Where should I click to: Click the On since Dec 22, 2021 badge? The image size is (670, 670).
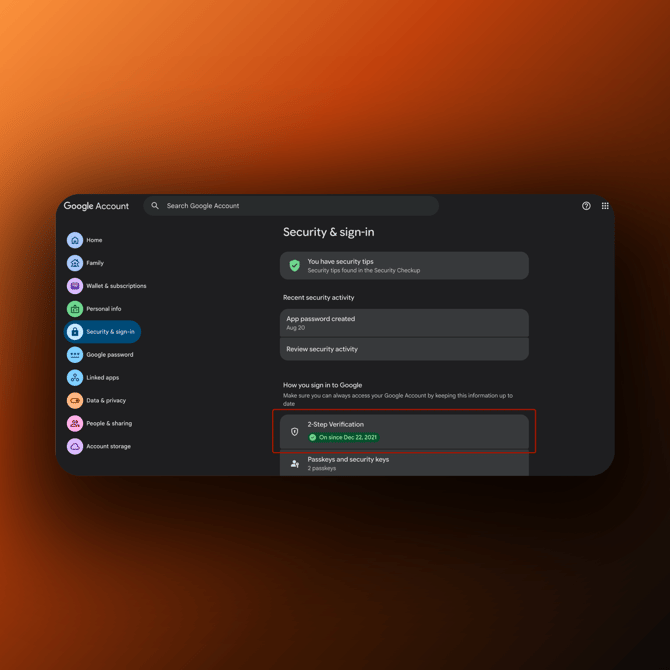(344, 438)
